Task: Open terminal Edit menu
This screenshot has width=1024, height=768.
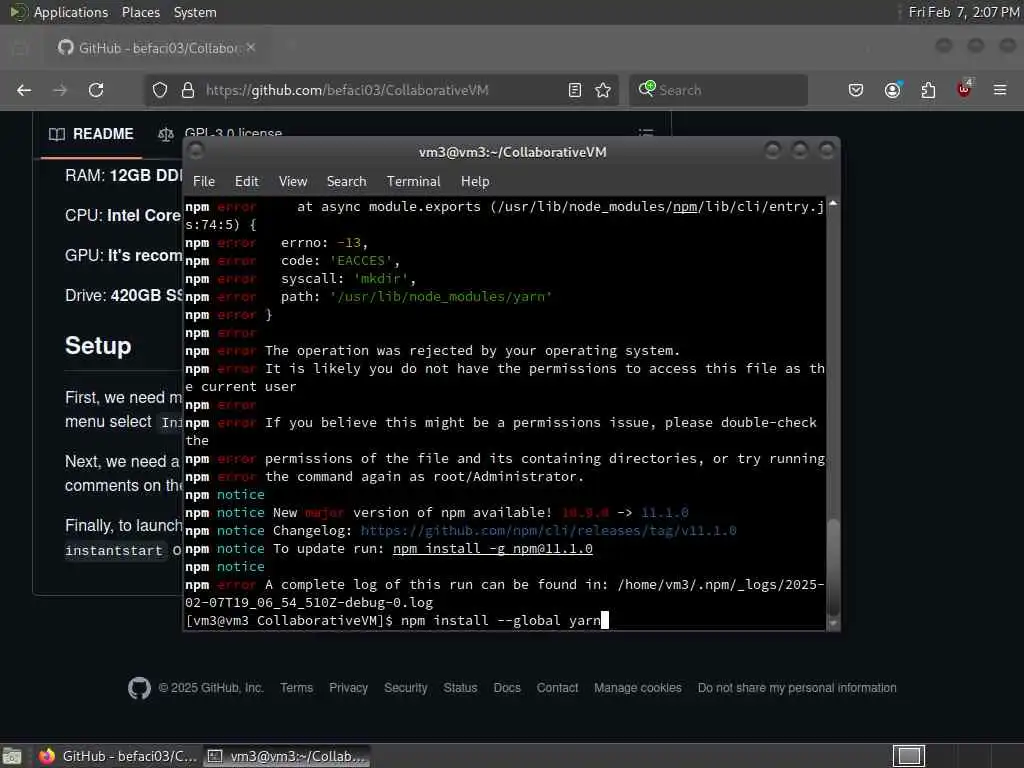Action: click(247, 182)
